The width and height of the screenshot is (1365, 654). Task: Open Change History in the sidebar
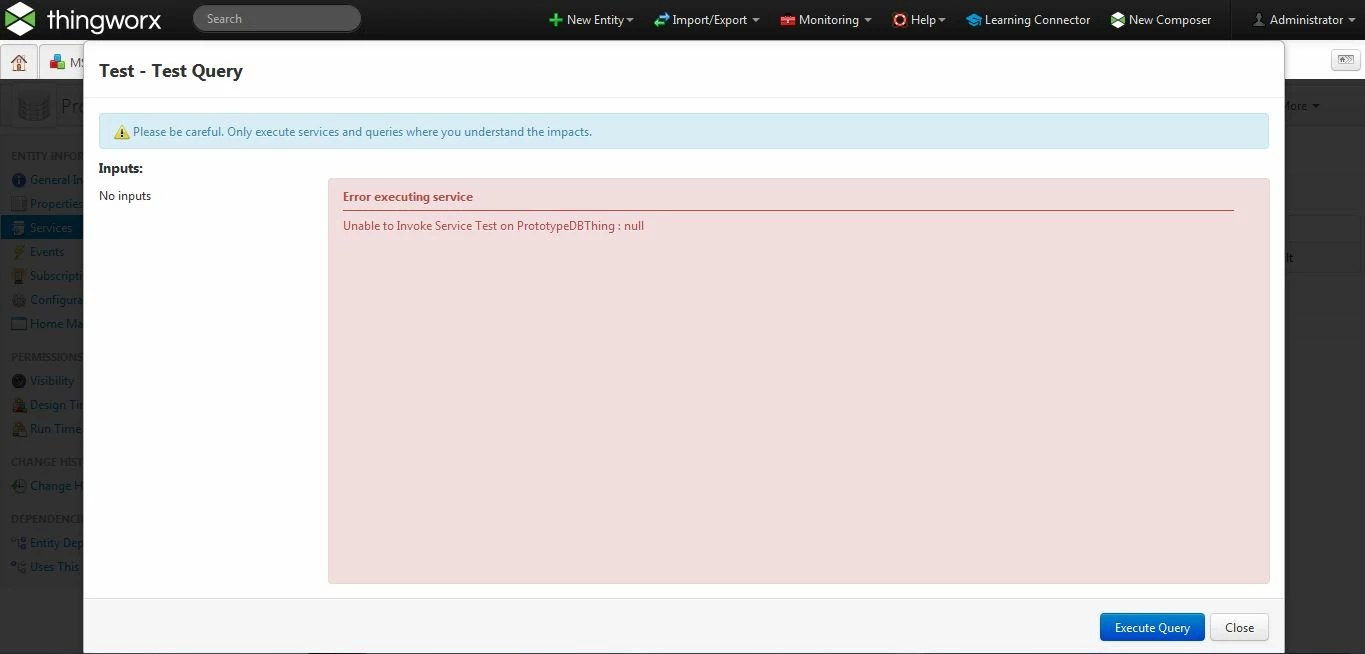point(47,486)
